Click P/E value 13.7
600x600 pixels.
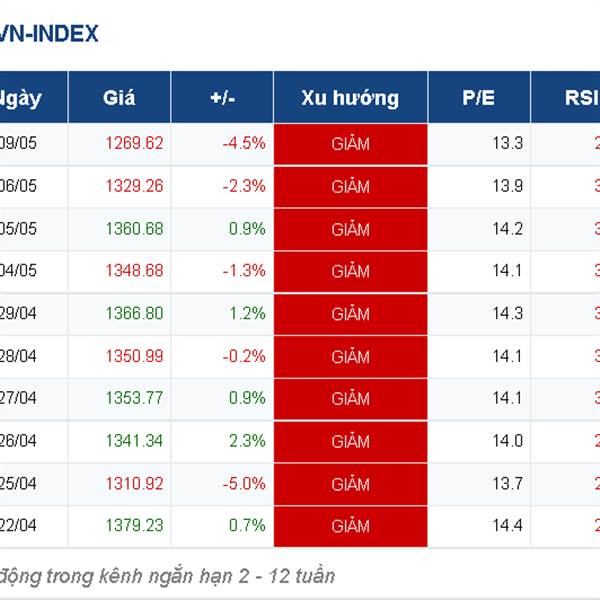(507, 484)
